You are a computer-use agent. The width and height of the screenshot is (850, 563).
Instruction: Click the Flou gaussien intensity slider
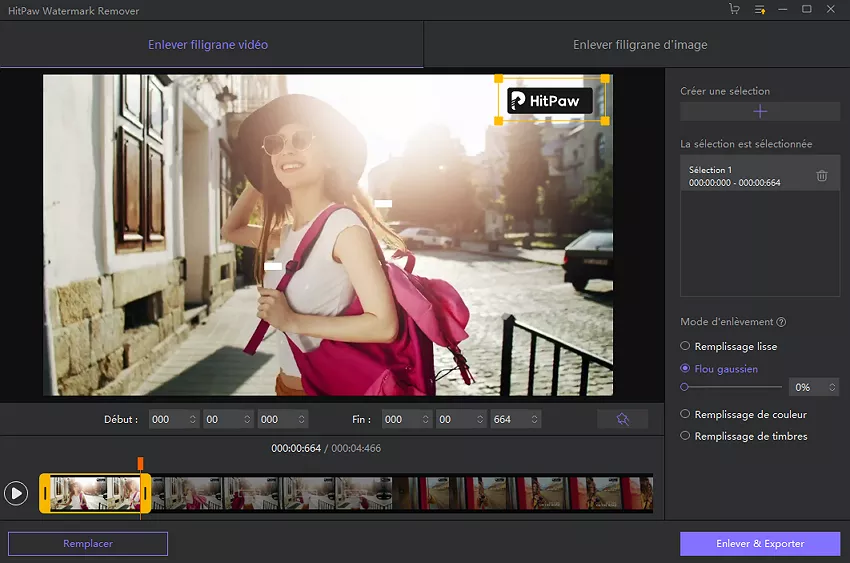click(x=731, y=387)
